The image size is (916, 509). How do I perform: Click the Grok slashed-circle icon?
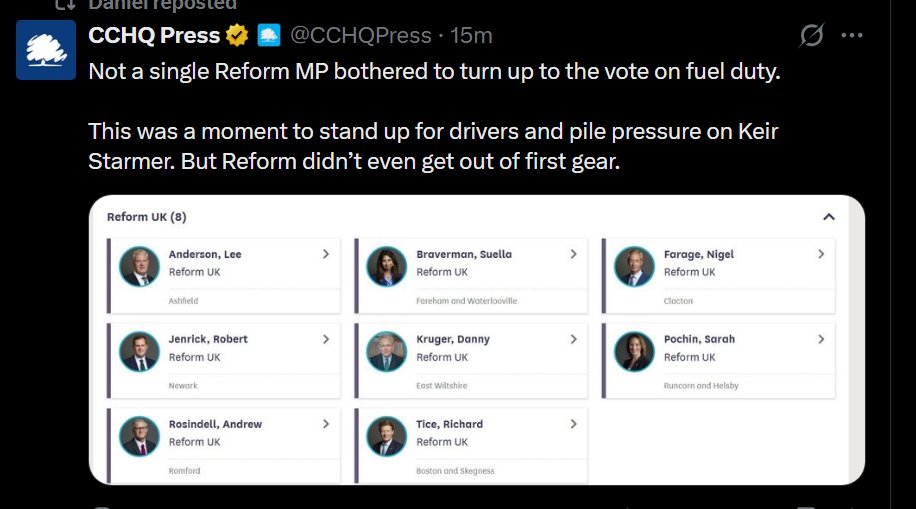[x=811, y=36]
